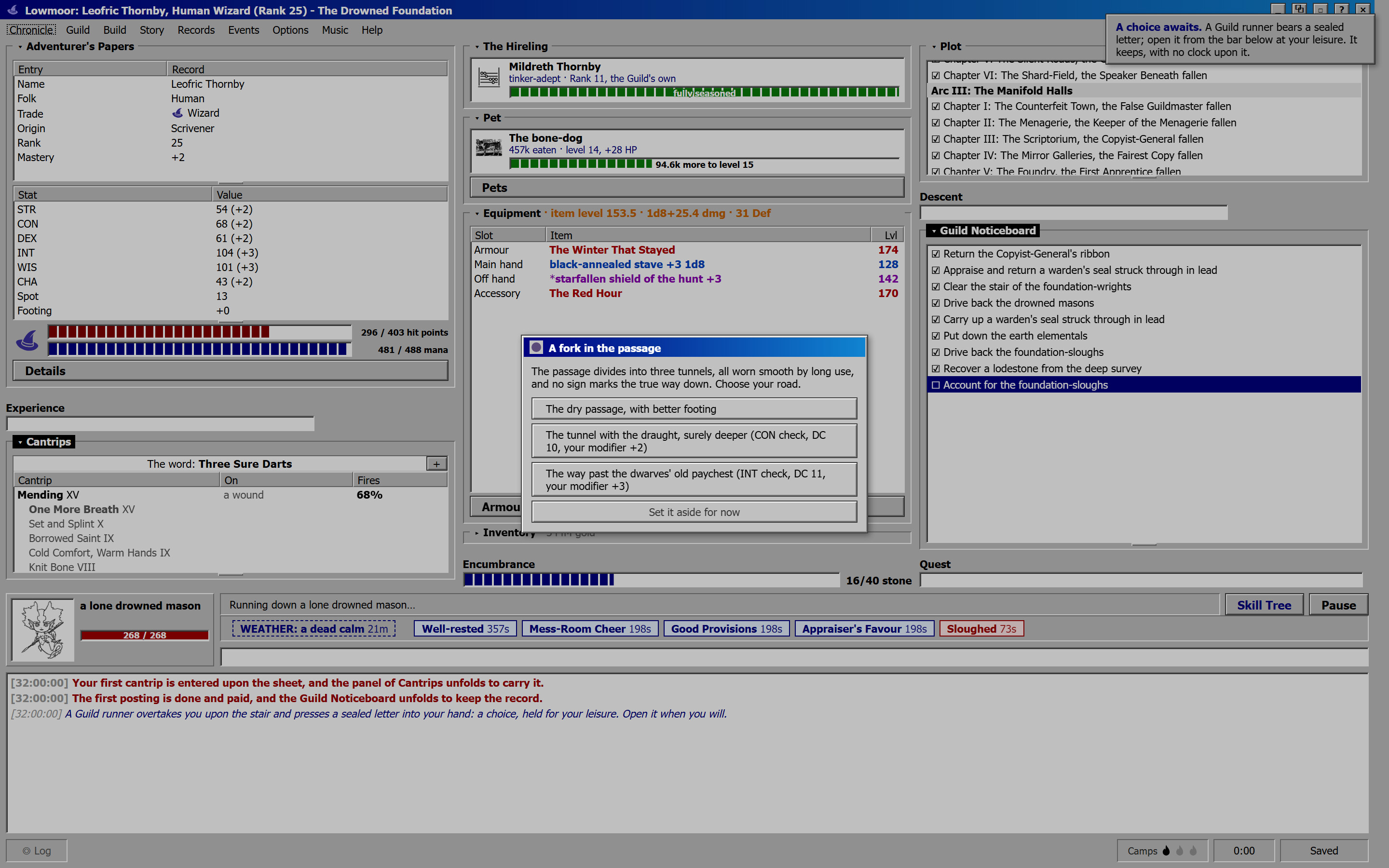
Task: Open the Build menu
Action: (x=115, y=30)
